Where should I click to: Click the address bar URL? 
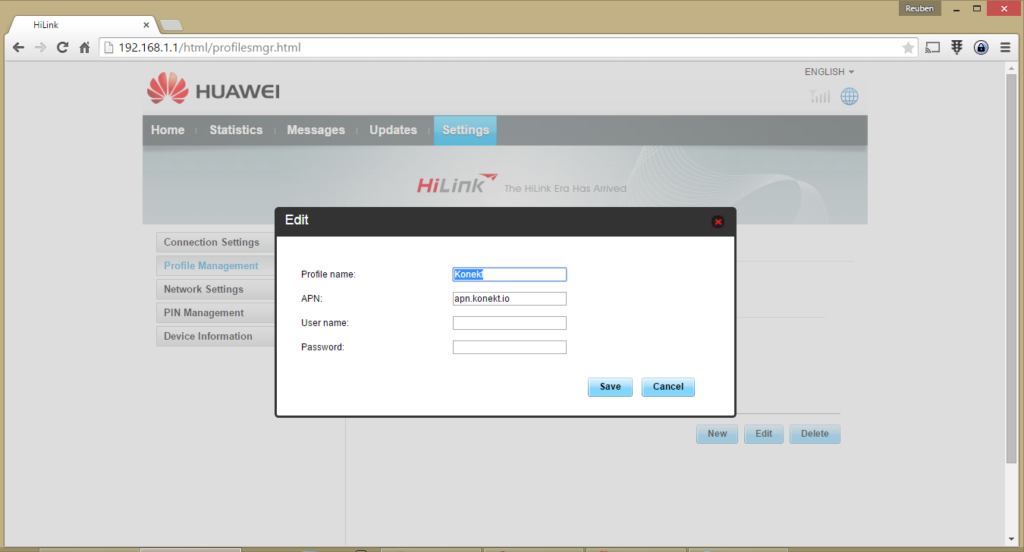click(210, 47)
